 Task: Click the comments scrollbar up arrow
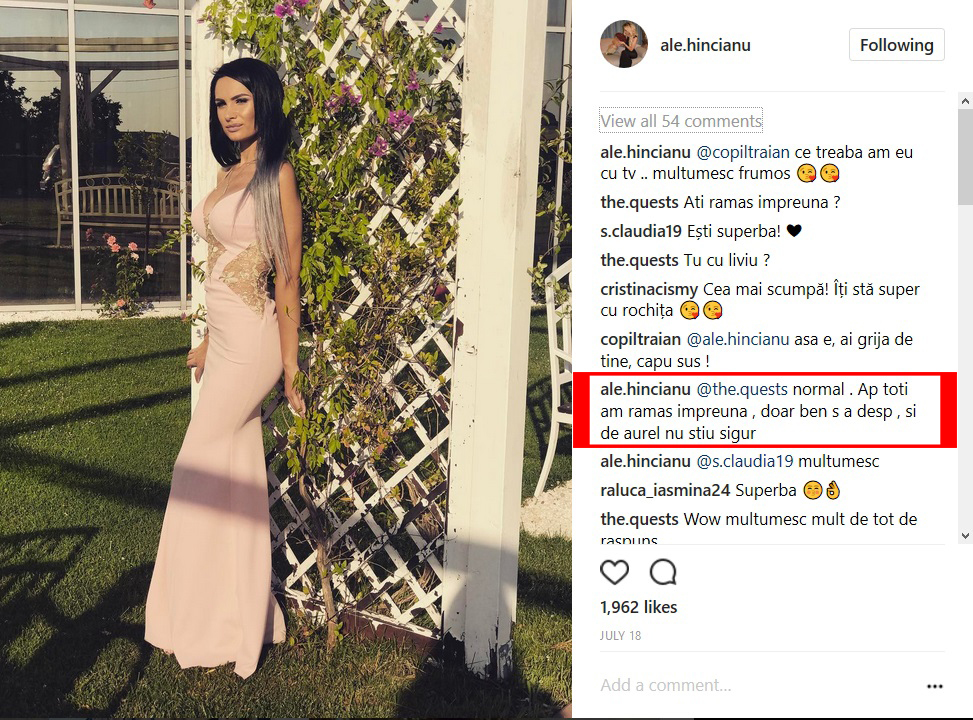pos(965,101)
